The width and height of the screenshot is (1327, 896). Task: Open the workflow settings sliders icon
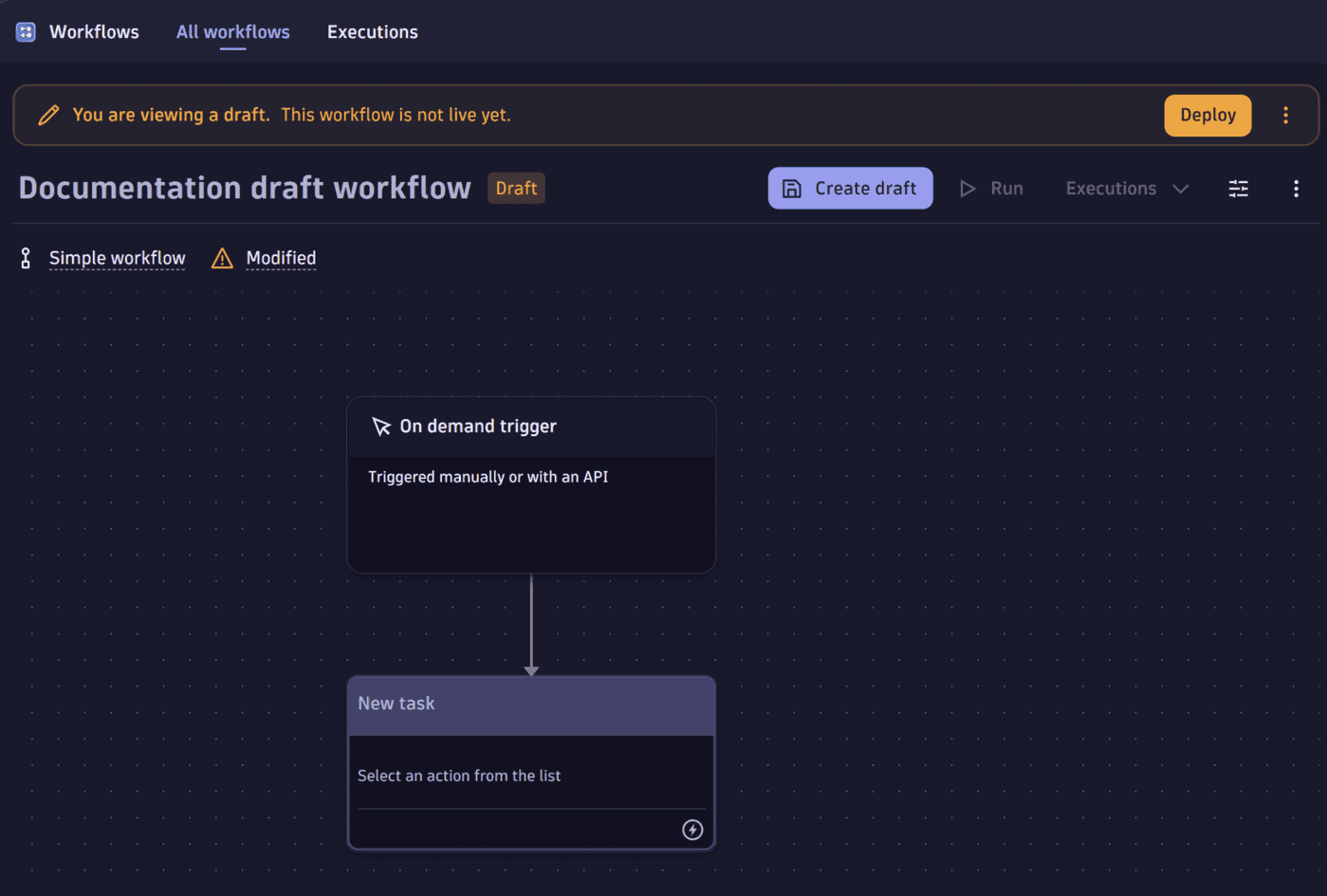tap(1238, 188)
